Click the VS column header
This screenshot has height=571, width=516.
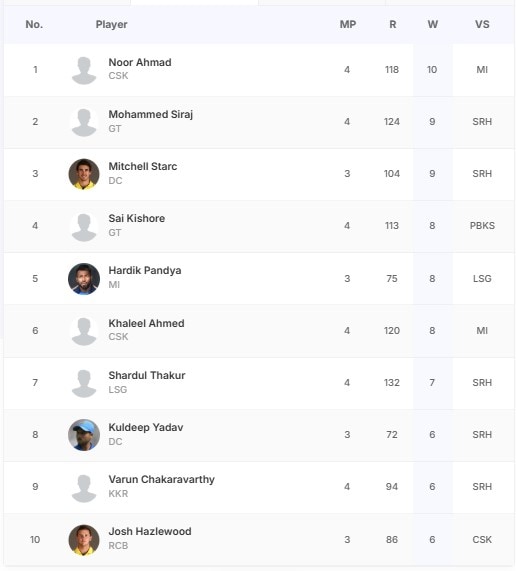pos(482,24)
